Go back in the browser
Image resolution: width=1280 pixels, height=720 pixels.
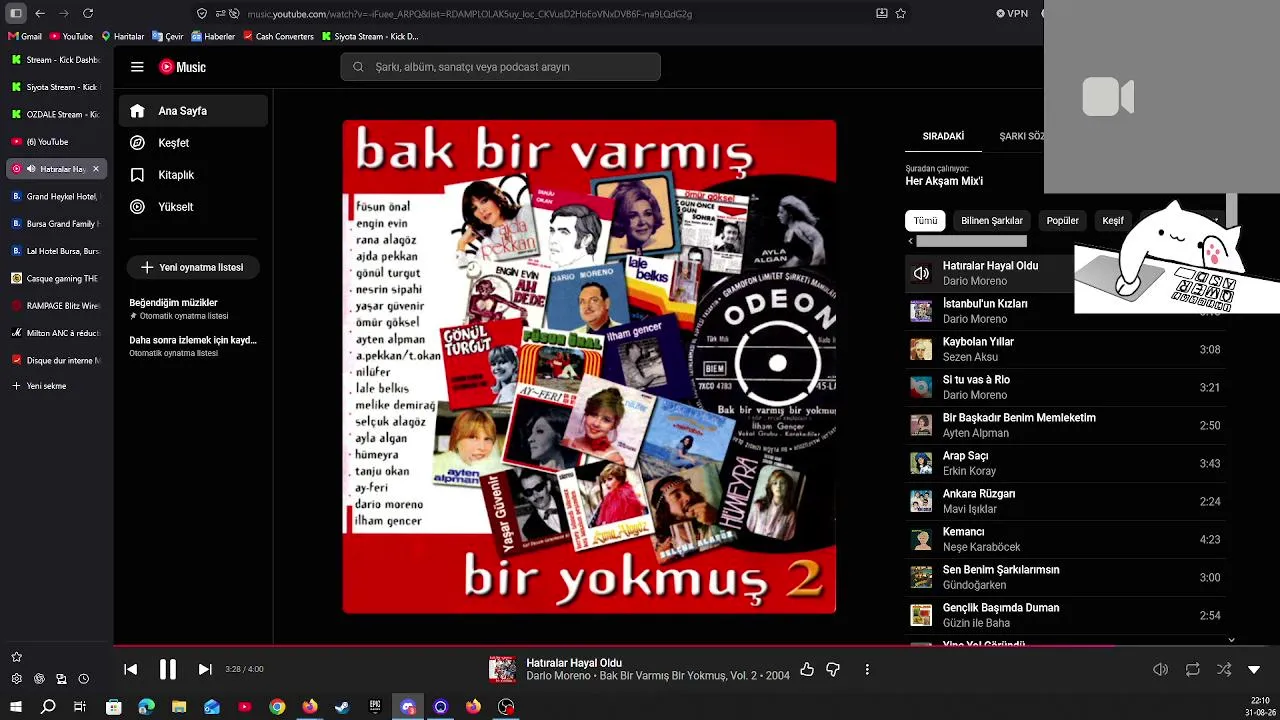click(39, 13)
